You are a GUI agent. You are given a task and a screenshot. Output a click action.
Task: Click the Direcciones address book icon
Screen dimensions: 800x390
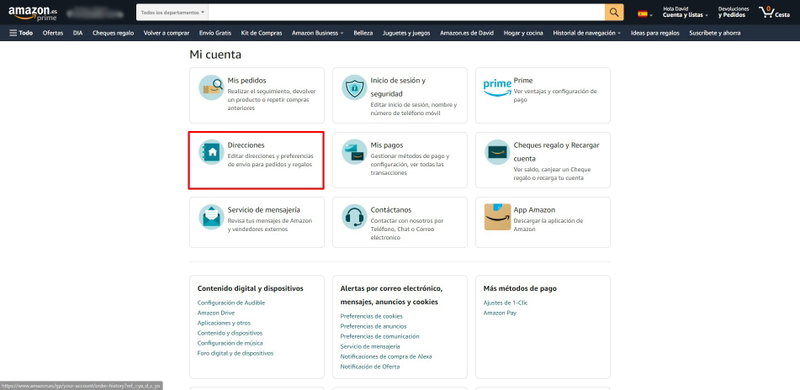click(211, 152)
